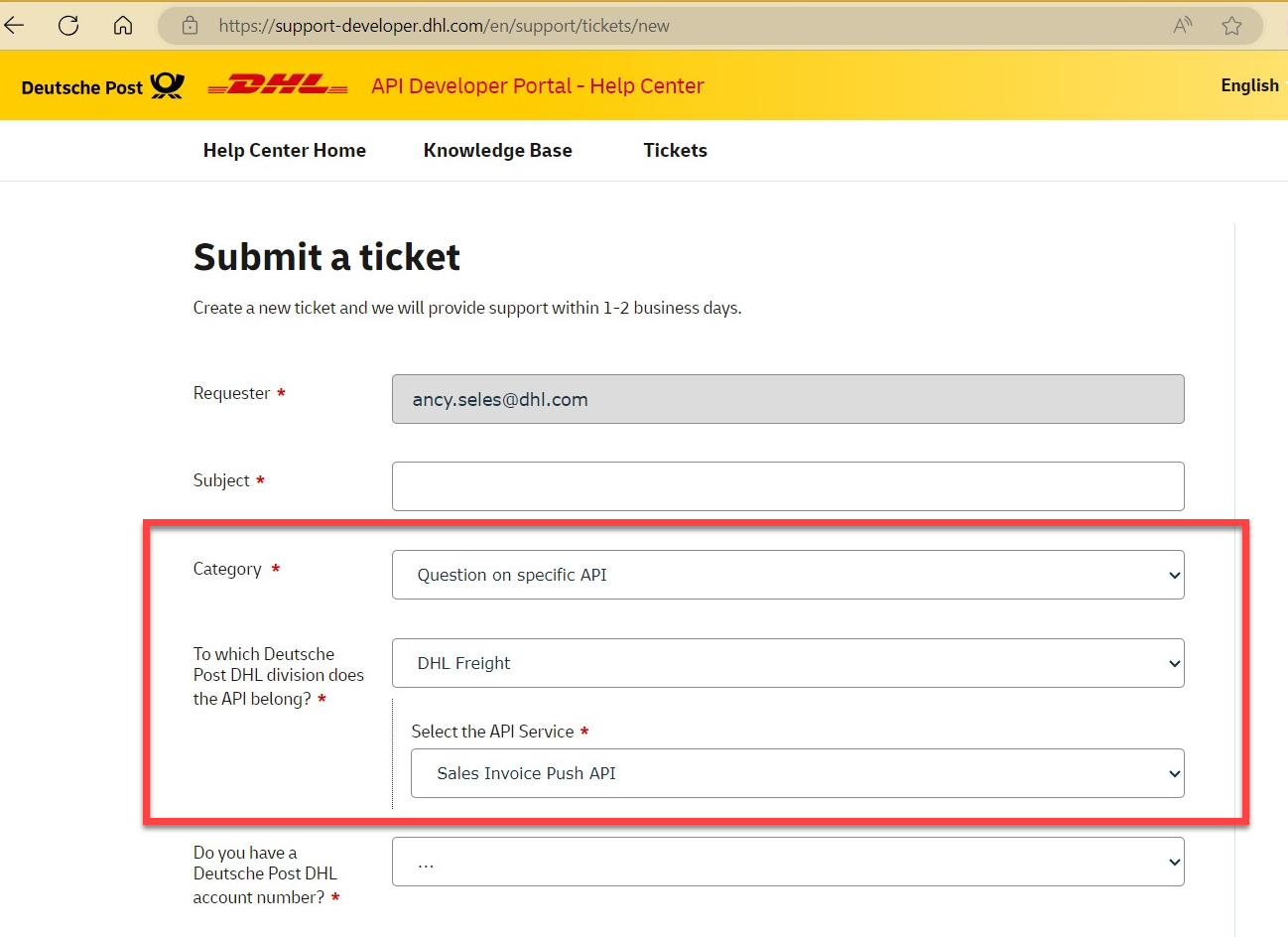
Task: Bookmark page with star icon
Action: click(x=1231, y=26)
